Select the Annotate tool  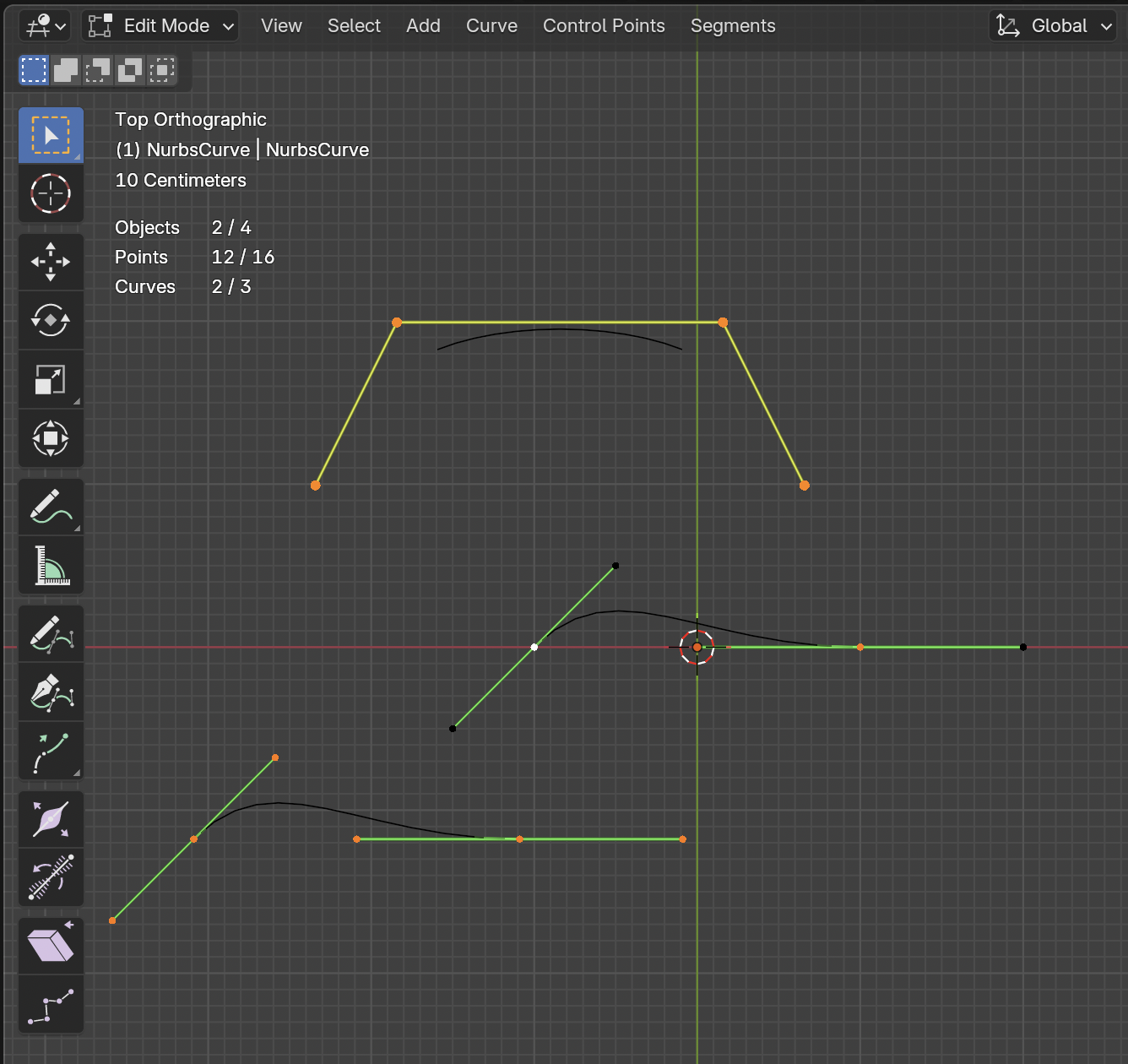51,507
